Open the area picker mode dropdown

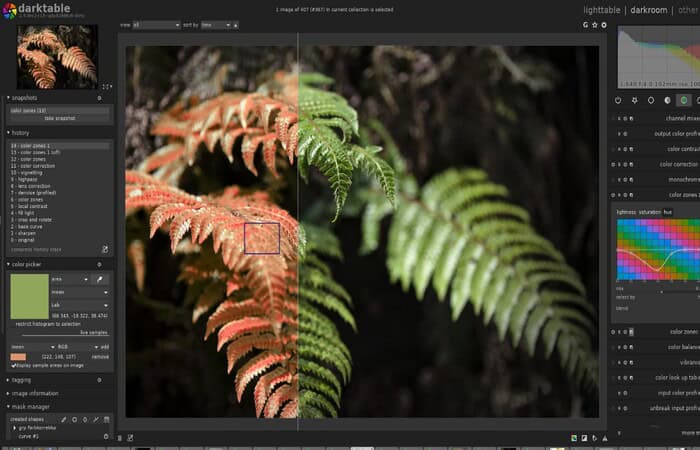point(70,279)
